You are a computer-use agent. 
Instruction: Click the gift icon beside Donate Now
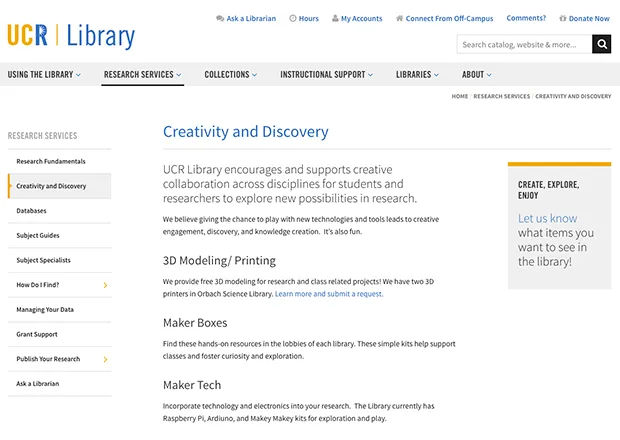click(x=563, y=18)
